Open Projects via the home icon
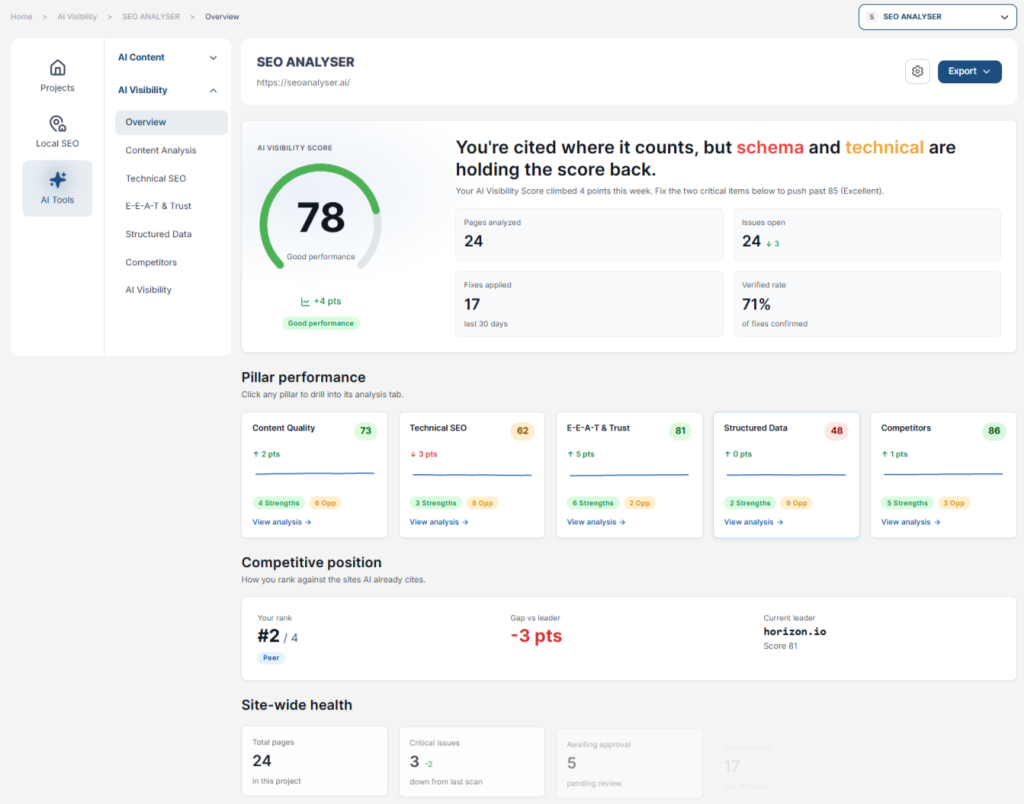Image resolution: width=1024 pixels, height=804 pixels. pos(57,67)
